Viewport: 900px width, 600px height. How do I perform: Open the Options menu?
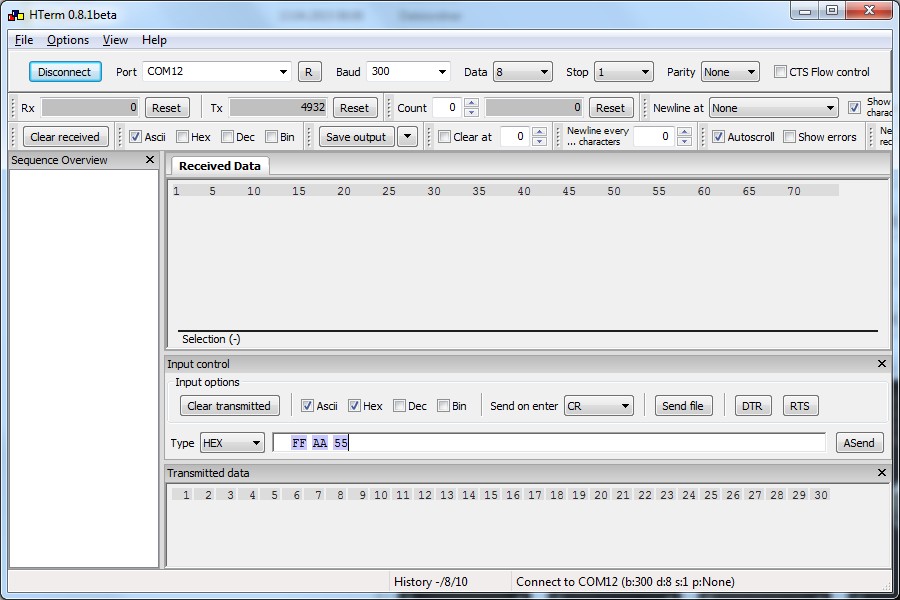[x=68, y=40]
